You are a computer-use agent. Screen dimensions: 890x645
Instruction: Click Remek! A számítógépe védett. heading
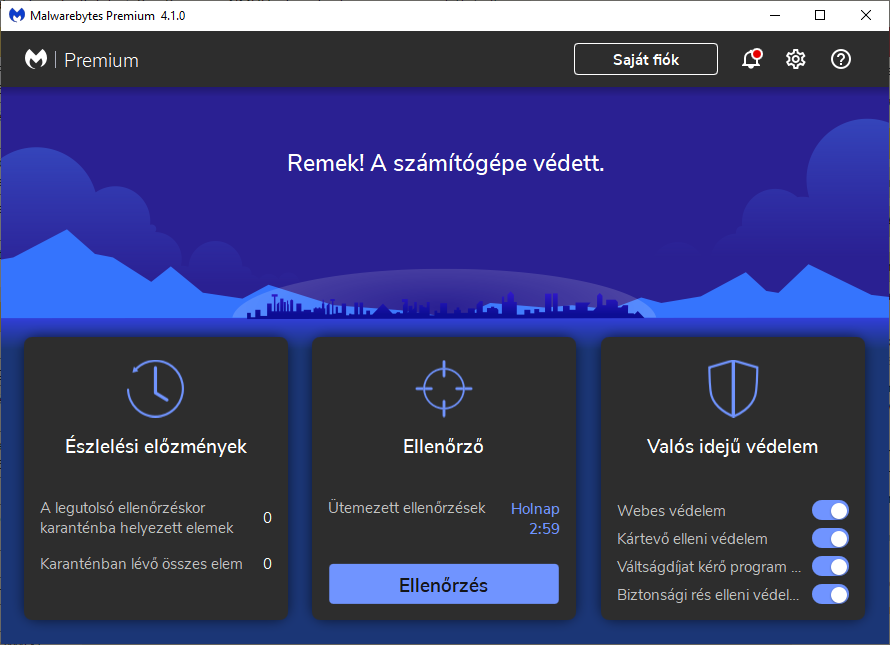446,164
